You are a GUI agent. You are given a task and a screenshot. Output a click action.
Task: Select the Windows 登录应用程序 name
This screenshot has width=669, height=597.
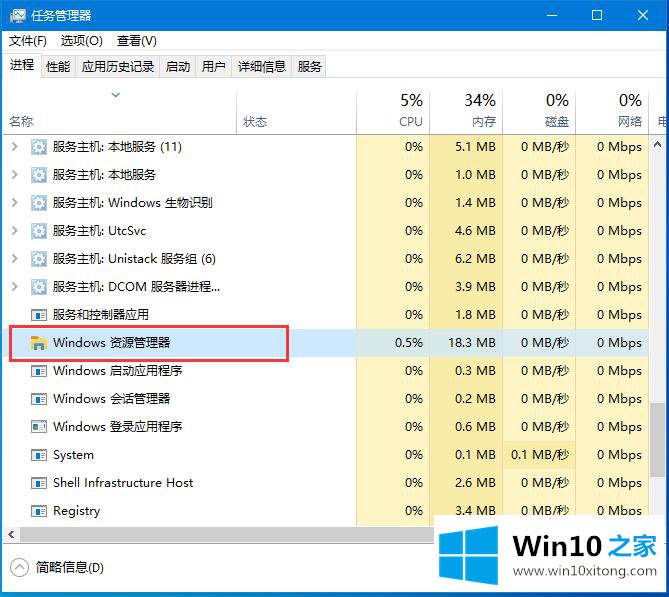click(x=117, y=427)
